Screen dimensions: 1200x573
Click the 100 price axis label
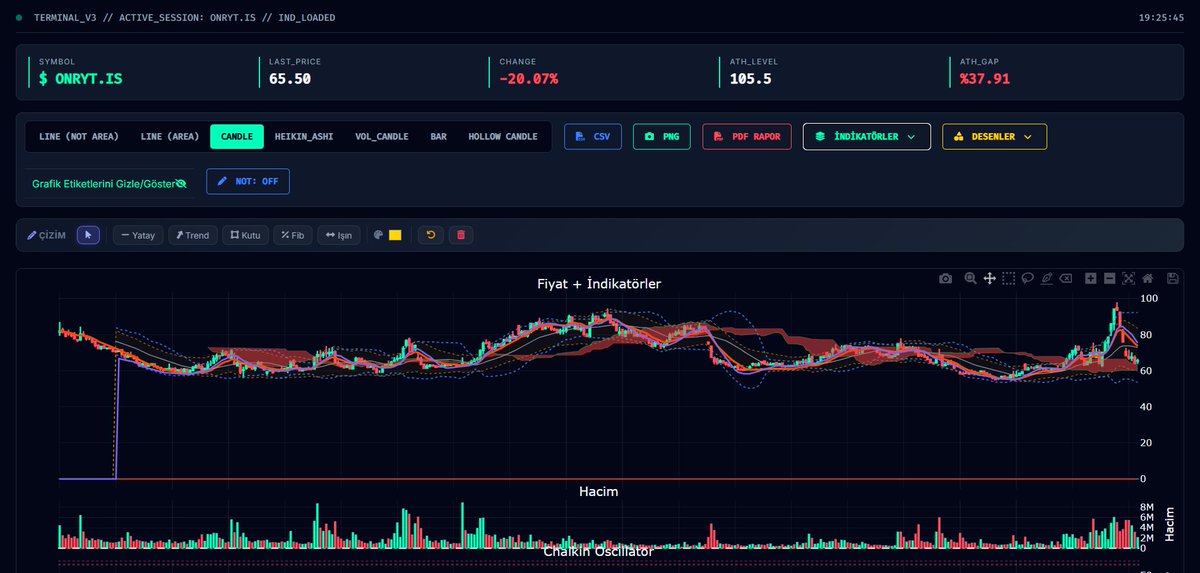point(1149,299)
